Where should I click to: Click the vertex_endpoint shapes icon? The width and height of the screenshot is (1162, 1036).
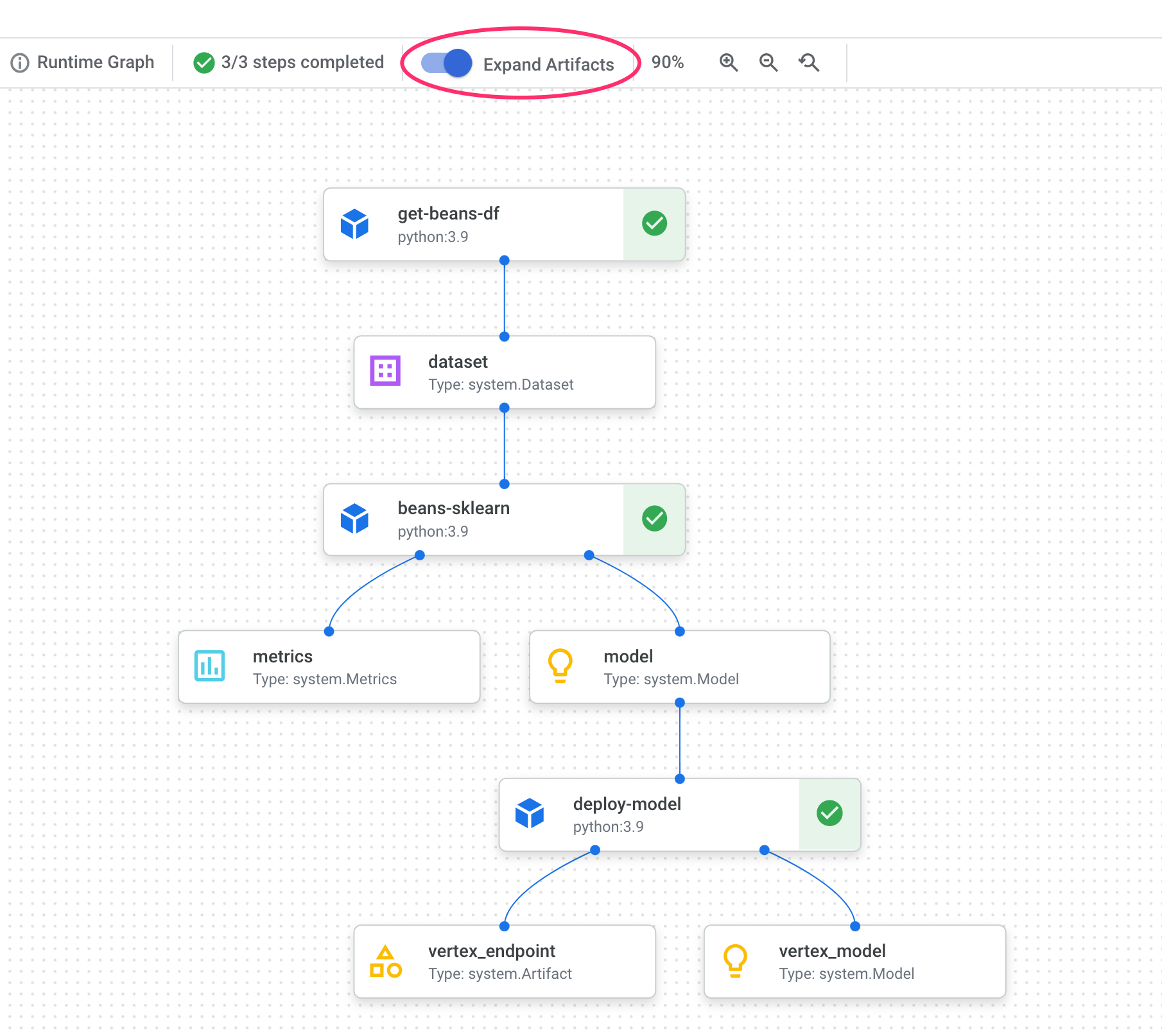(x=385, y=962)
